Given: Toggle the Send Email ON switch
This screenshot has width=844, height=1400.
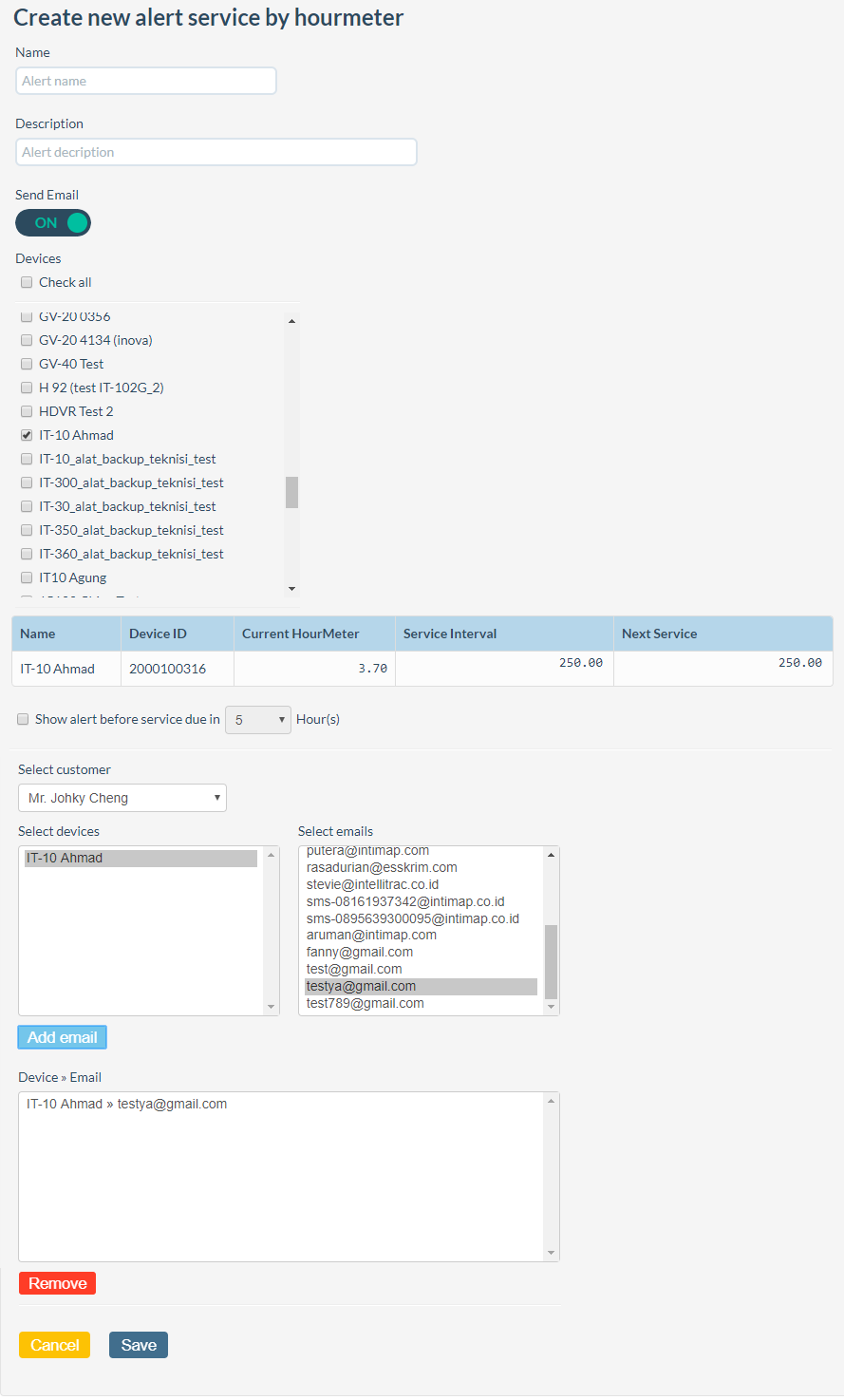Looking at the screenshot, I should (x=53, y=223).
